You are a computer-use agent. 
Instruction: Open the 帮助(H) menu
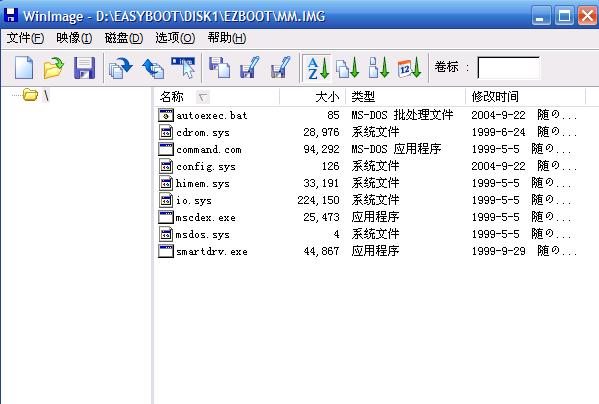click(227, 38)
